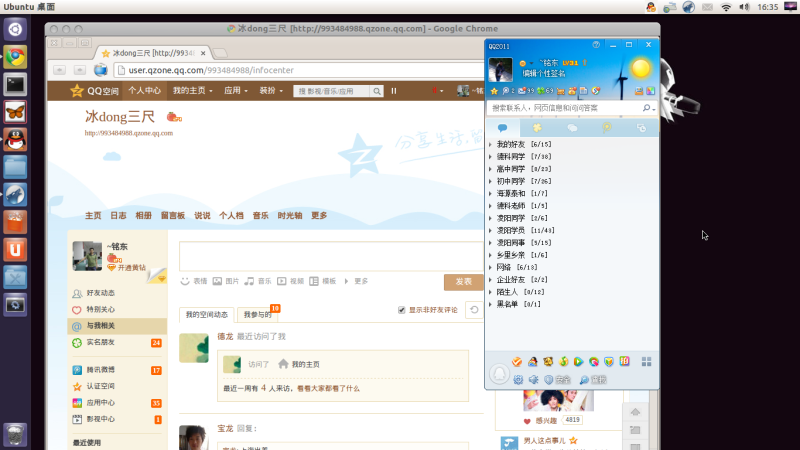Select QQ contacts tab speech bubble
The image size is (800, 450).
point(503,128)
